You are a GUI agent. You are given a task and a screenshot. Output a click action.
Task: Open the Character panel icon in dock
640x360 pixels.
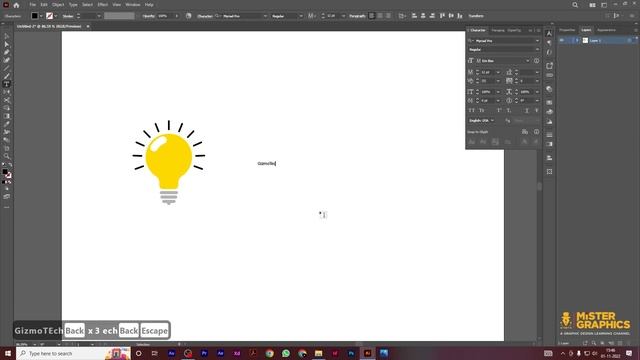pos(549,34)
